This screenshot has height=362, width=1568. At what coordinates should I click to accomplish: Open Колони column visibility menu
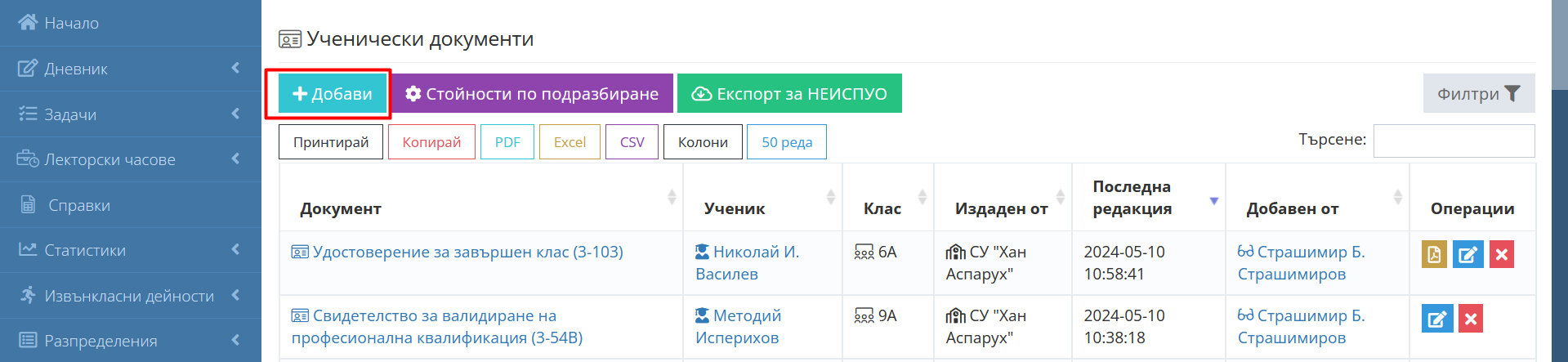pyautogui.click(x=702, y=142)
